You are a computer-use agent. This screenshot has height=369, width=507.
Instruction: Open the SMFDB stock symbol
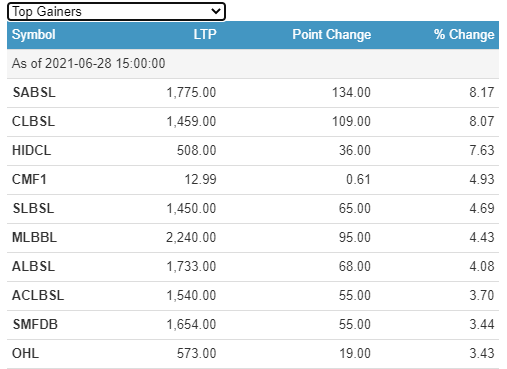click(x=35, y=324)
